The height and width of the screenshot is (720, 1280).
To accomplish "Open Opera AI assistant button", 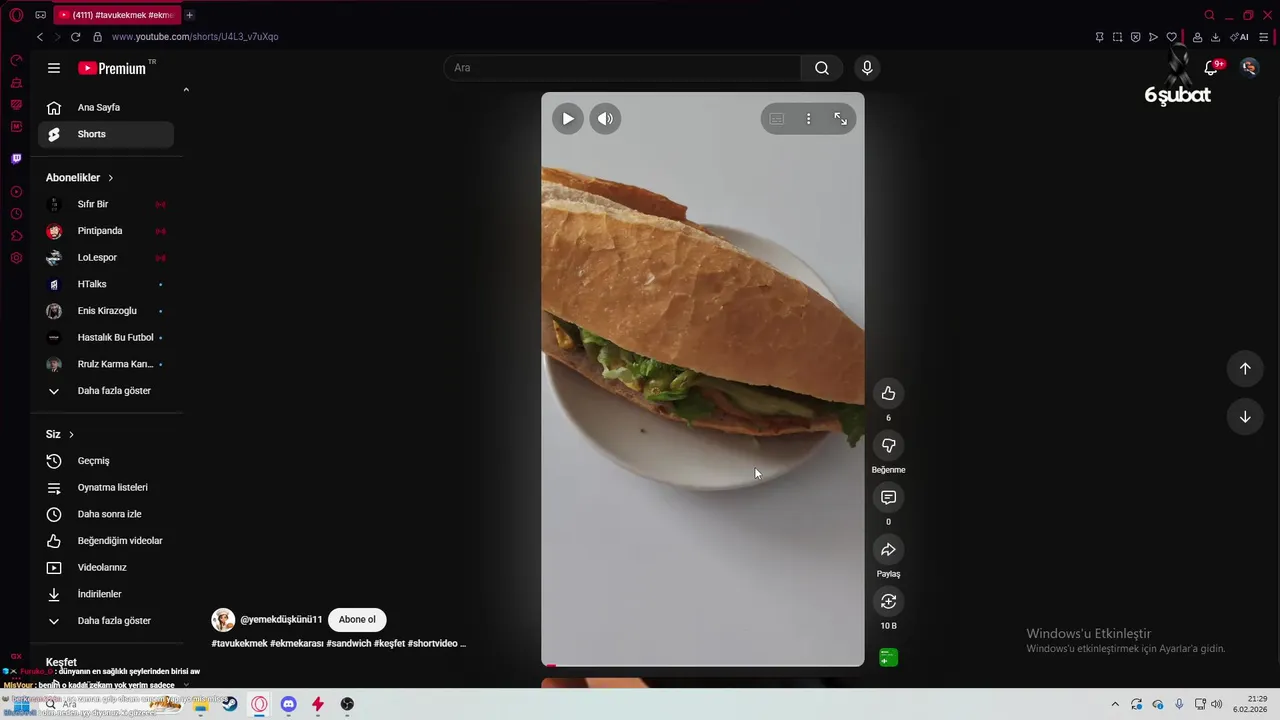I will click(x=1240, y=37).
